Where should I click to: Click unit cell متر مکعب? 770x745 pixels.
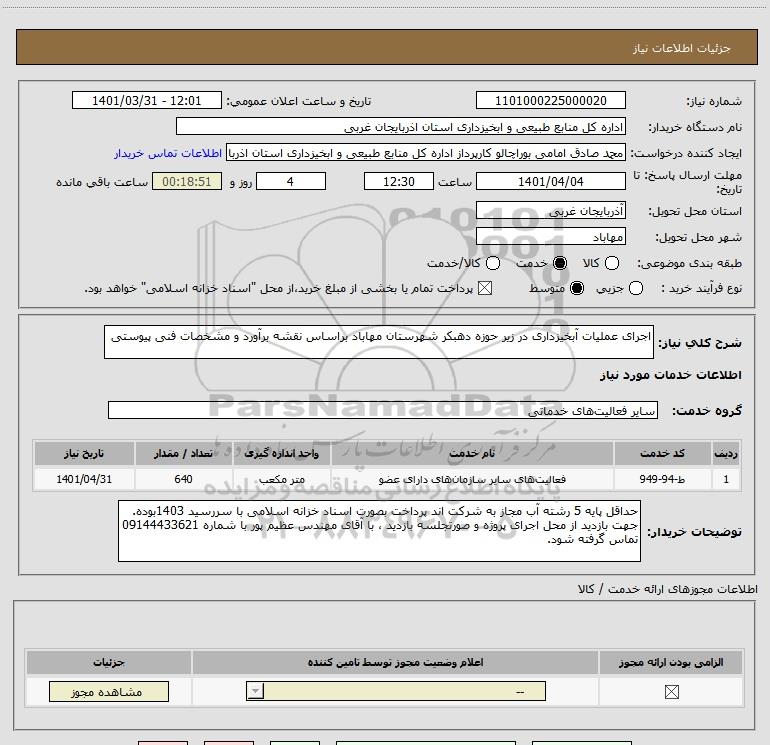281,479
